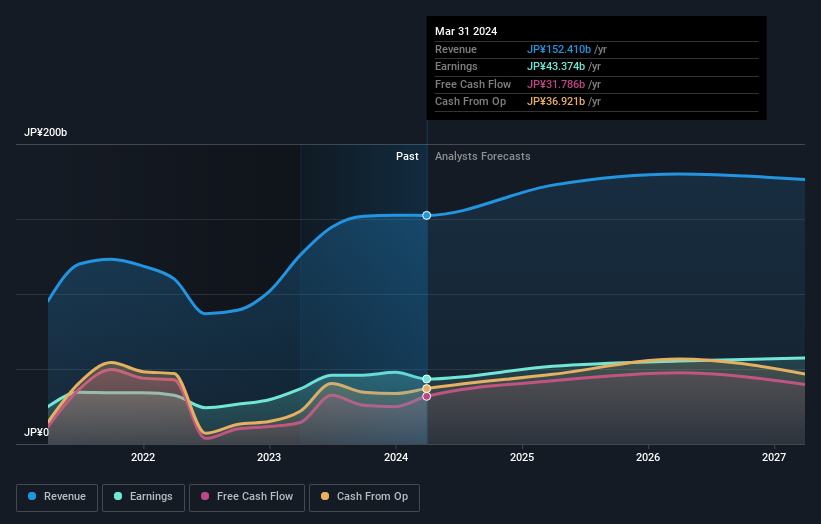The height and width of the screenshot is (524, 821).
Task: Click the 2022 x-axis label
Action: (x=143, y=457)
